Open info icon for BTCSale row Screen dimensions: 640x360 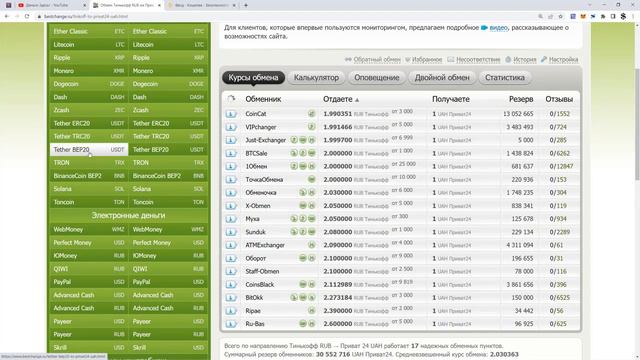(x=231, y=153)
